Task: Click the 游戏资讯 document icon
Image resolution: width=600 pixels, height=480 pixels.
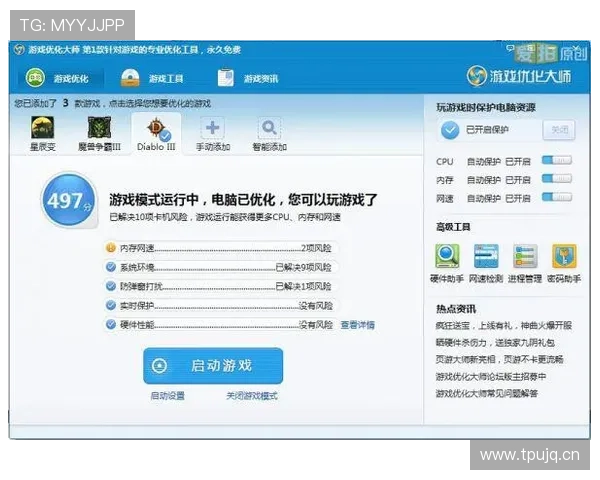Action: [x=225, y=78]
